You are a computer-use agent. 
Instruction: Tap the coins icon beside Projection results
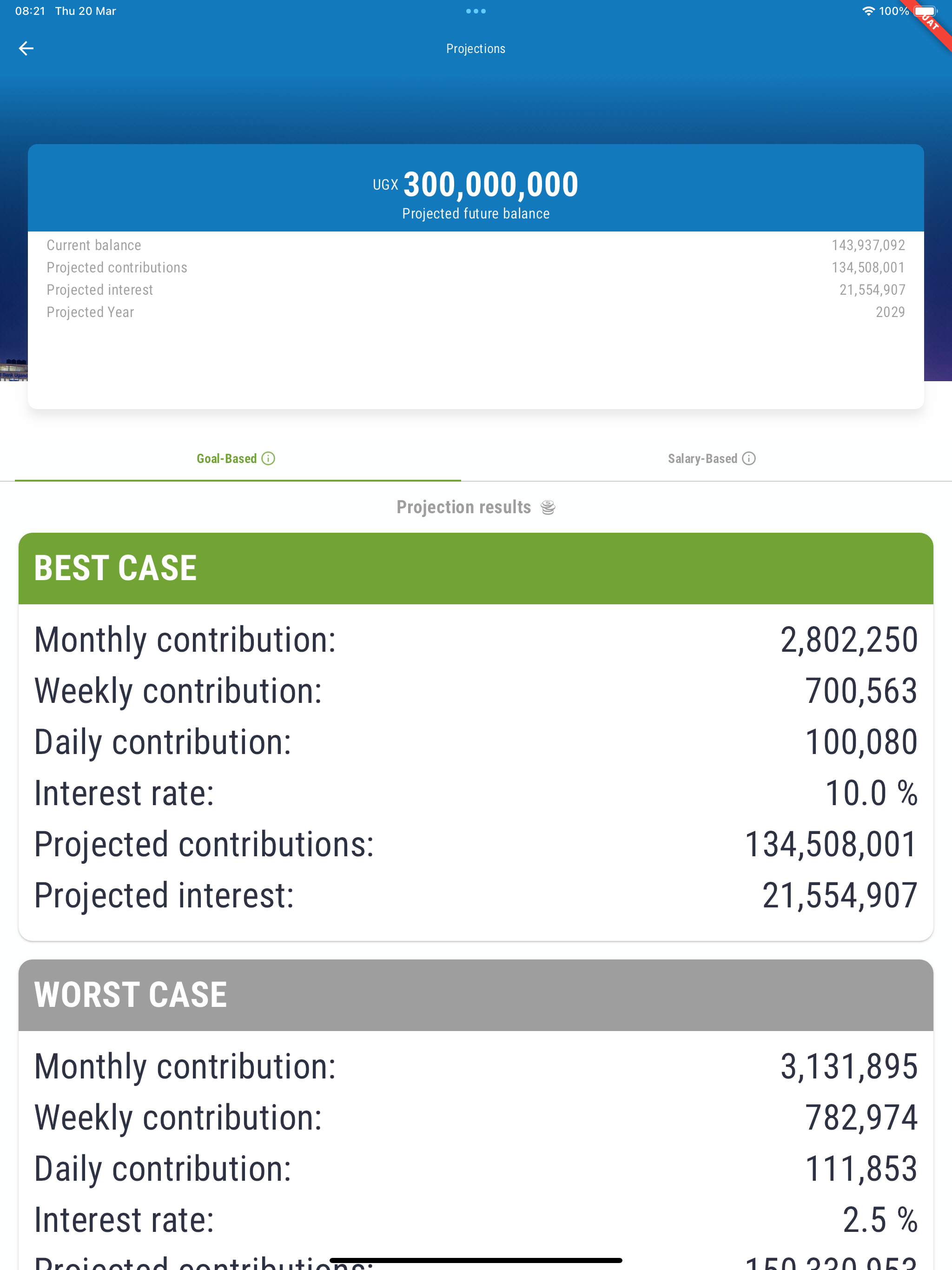coord(549,508)
